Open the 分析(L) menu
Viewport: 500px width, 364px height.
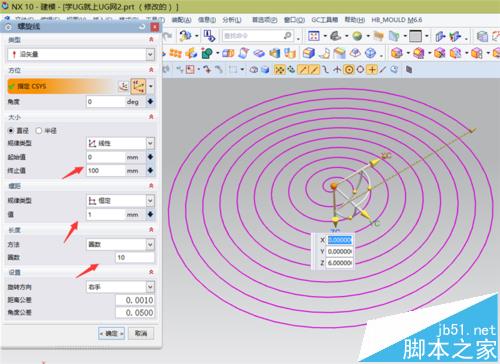[x=232, y=20]
